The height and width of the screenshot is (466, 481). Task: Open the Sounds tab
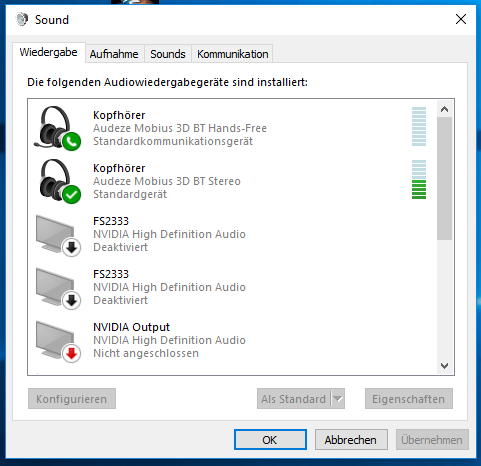(168, 54)
